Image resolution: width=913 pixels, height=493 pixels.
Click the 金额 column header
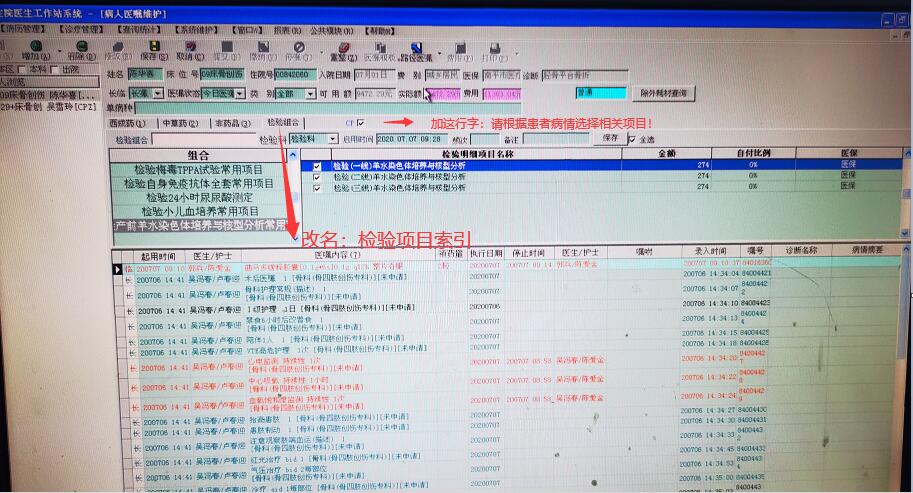click(666, 154)
